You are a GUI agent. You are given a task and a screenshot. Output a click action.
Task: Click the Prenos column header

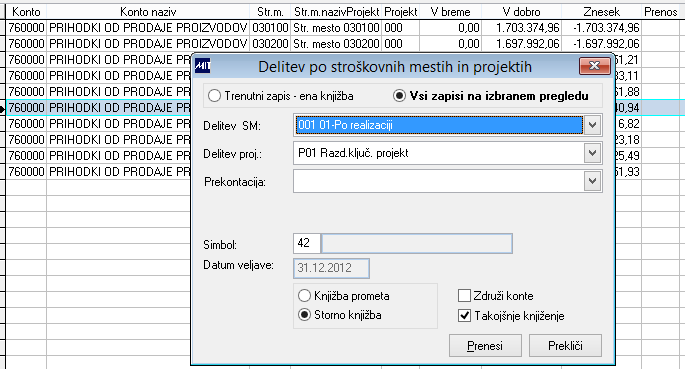[x=661, y=12]
